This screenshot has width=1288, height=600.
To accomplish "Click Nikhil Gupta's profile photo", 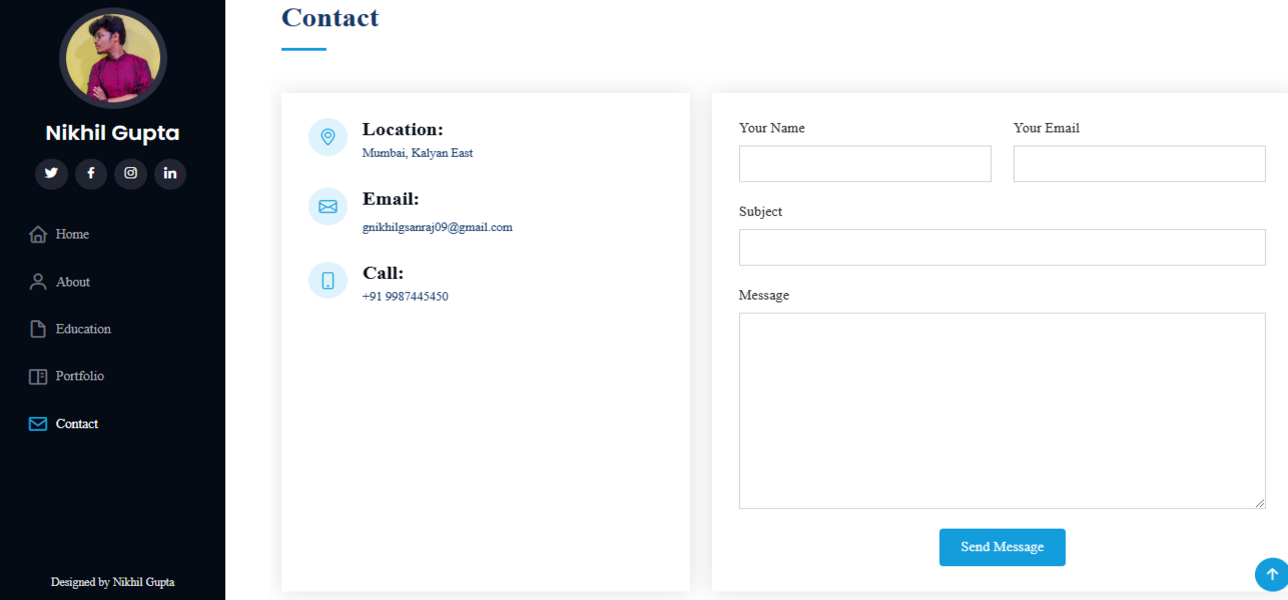I will coord(113,58).
